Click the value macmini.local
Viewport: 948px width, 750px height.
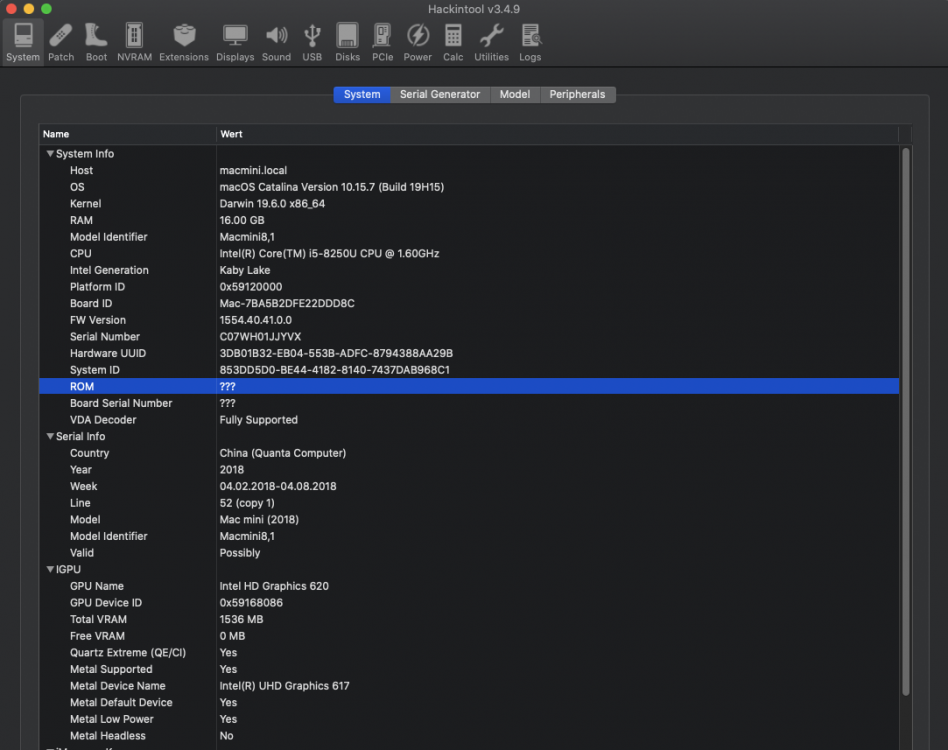point(253,170)
